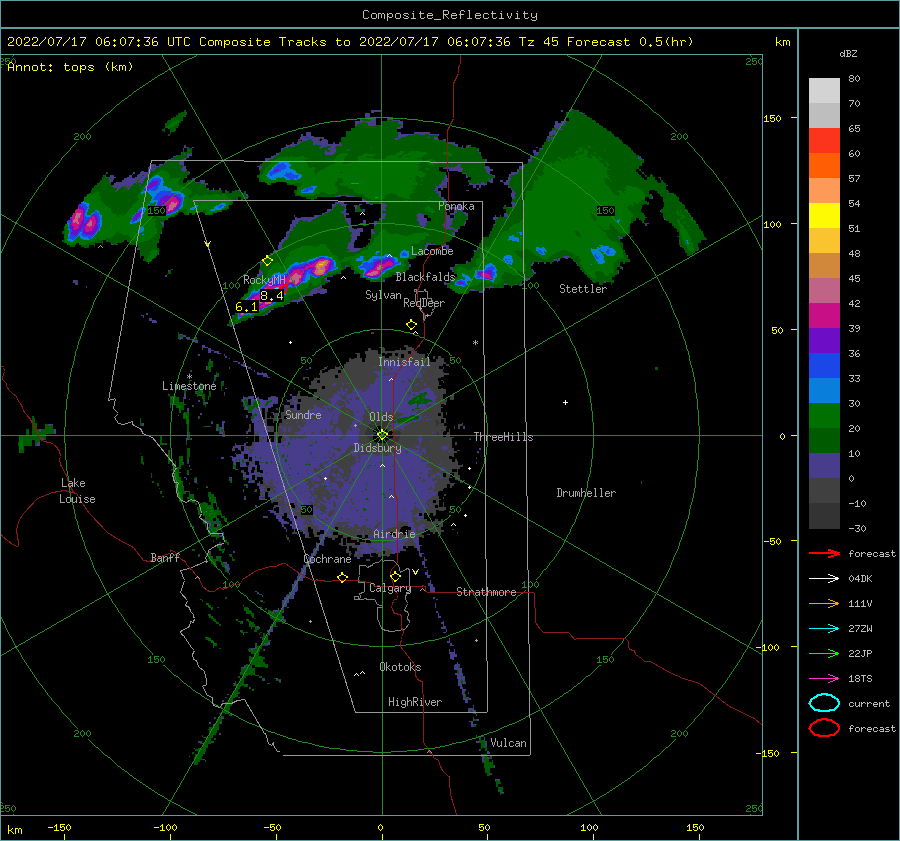This screenshot has height=841, width=900.
Task: Click the Lake Louise label
Action: [x=77, y=491]
